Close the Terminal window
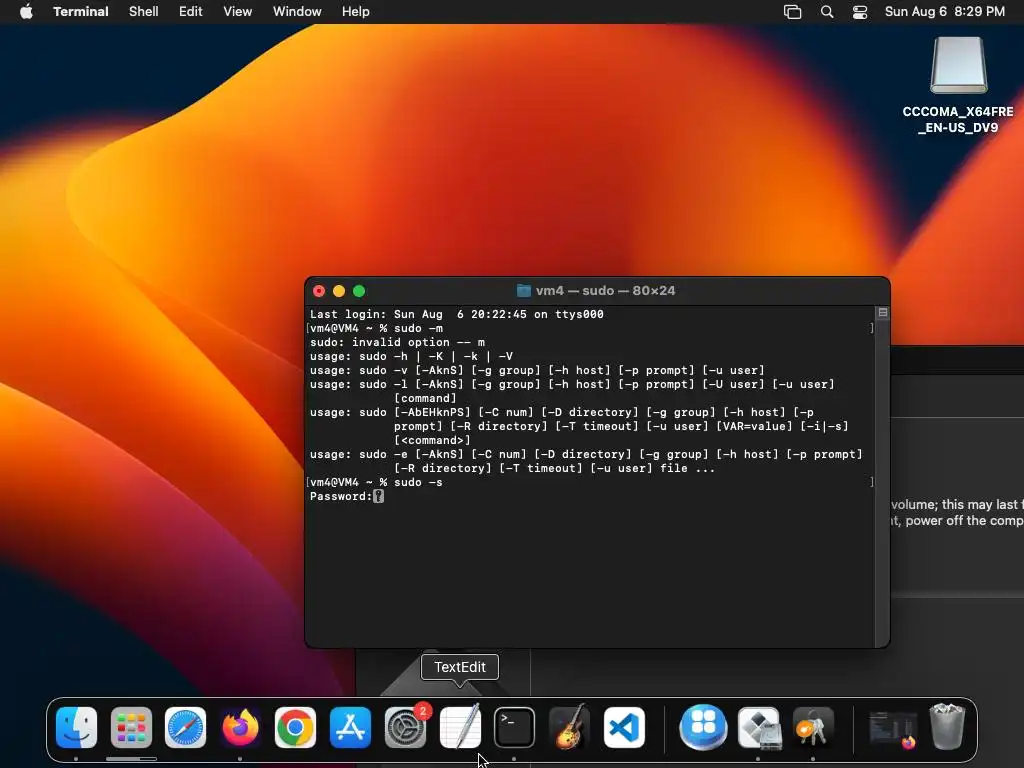 point(319,291)
